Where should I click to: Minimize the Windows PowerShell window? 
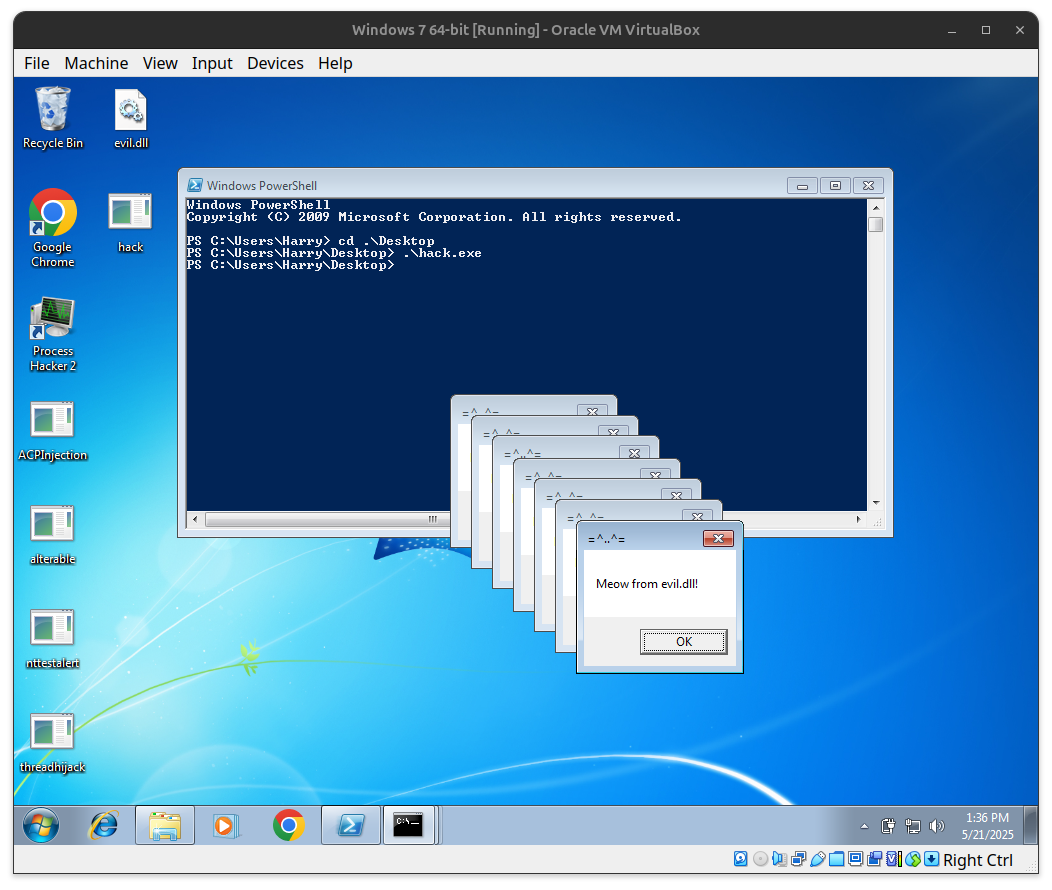click(x=802, y=185)
